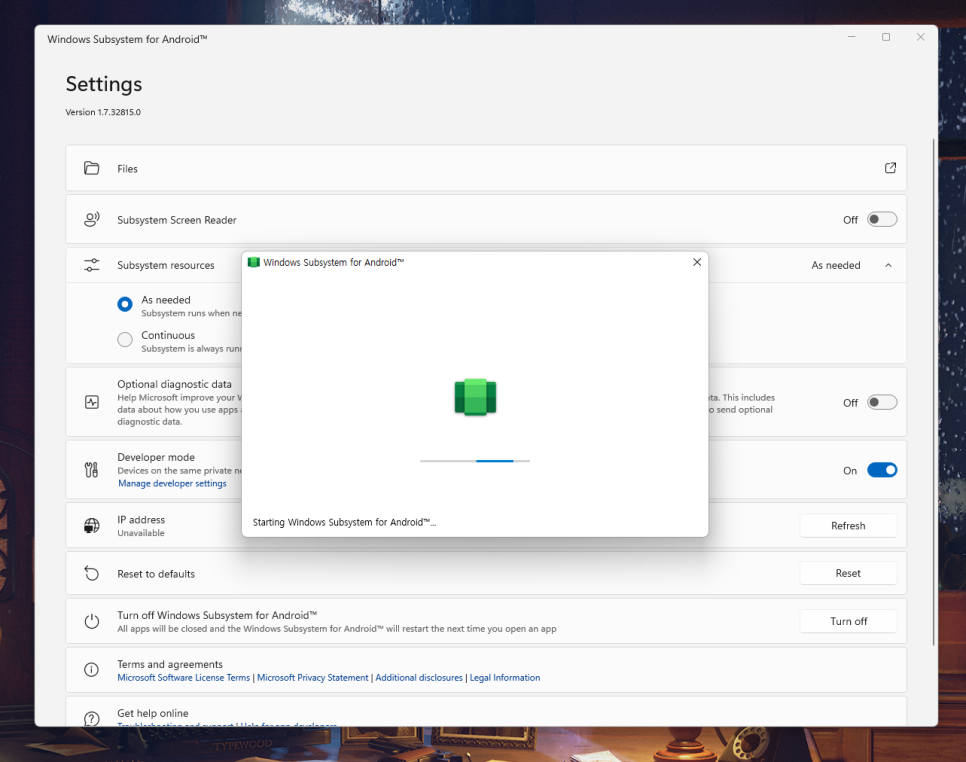
Task: Click the Reset to defaults icon
Action: (91, 574)
